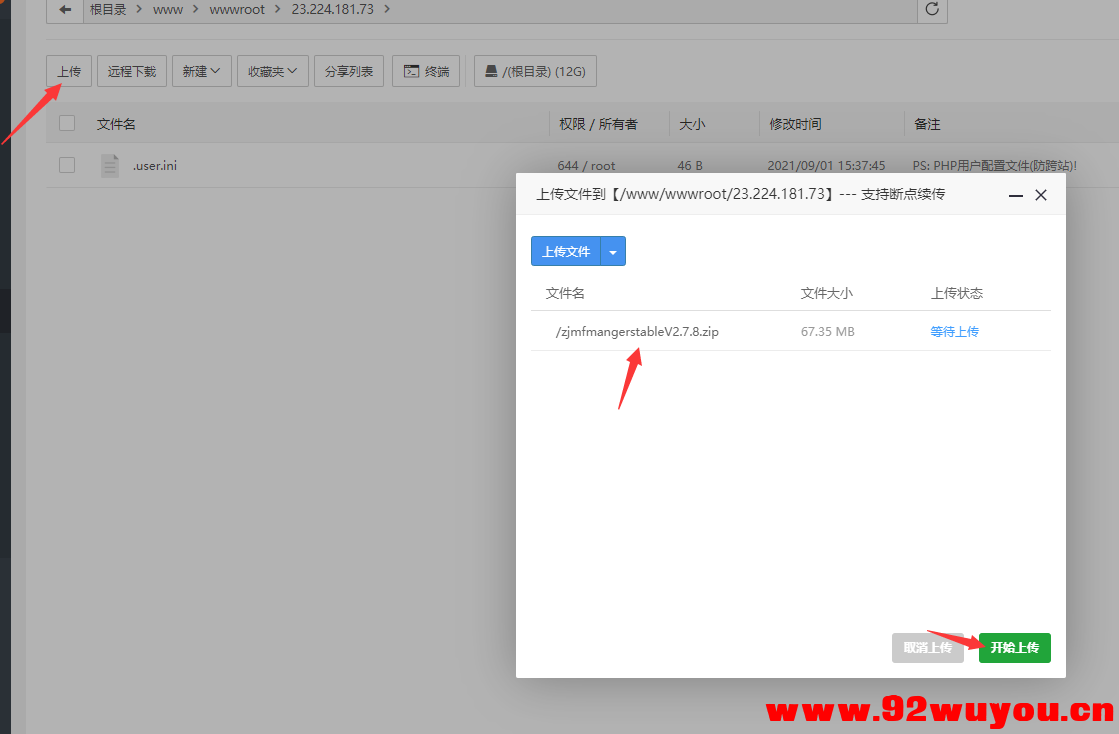1119x734 pixels.
Task: Open the dropdown arrow beside 上传文件
Action: 612,251
